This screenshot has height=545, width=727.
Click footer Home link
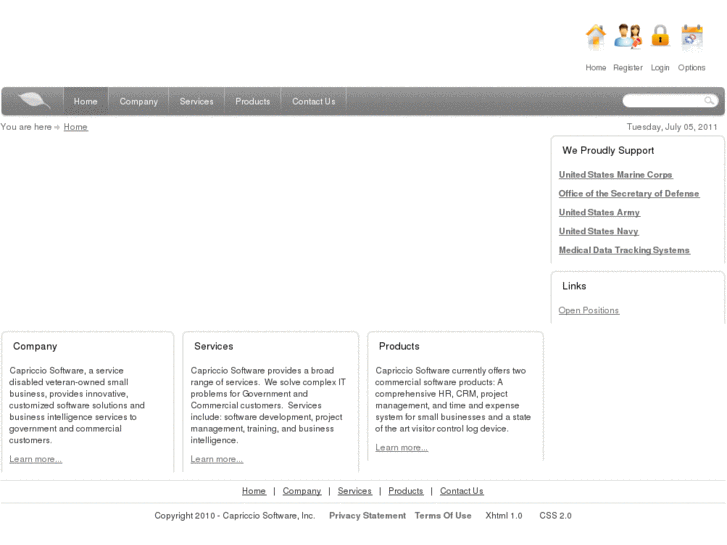click(x=254, y=491)
